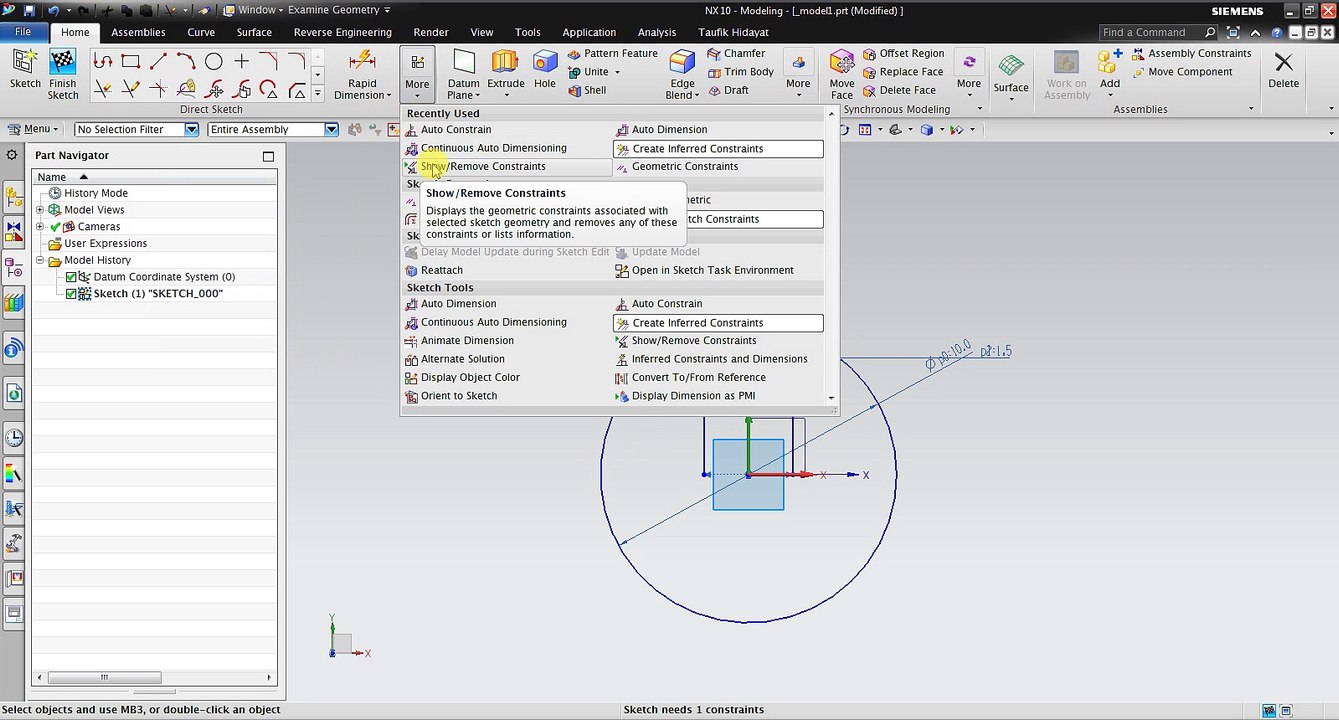The height and width of the screenshot is (720, 1339).
Task: Open the Add component dropdown
Action: [x=1110, y=96]
